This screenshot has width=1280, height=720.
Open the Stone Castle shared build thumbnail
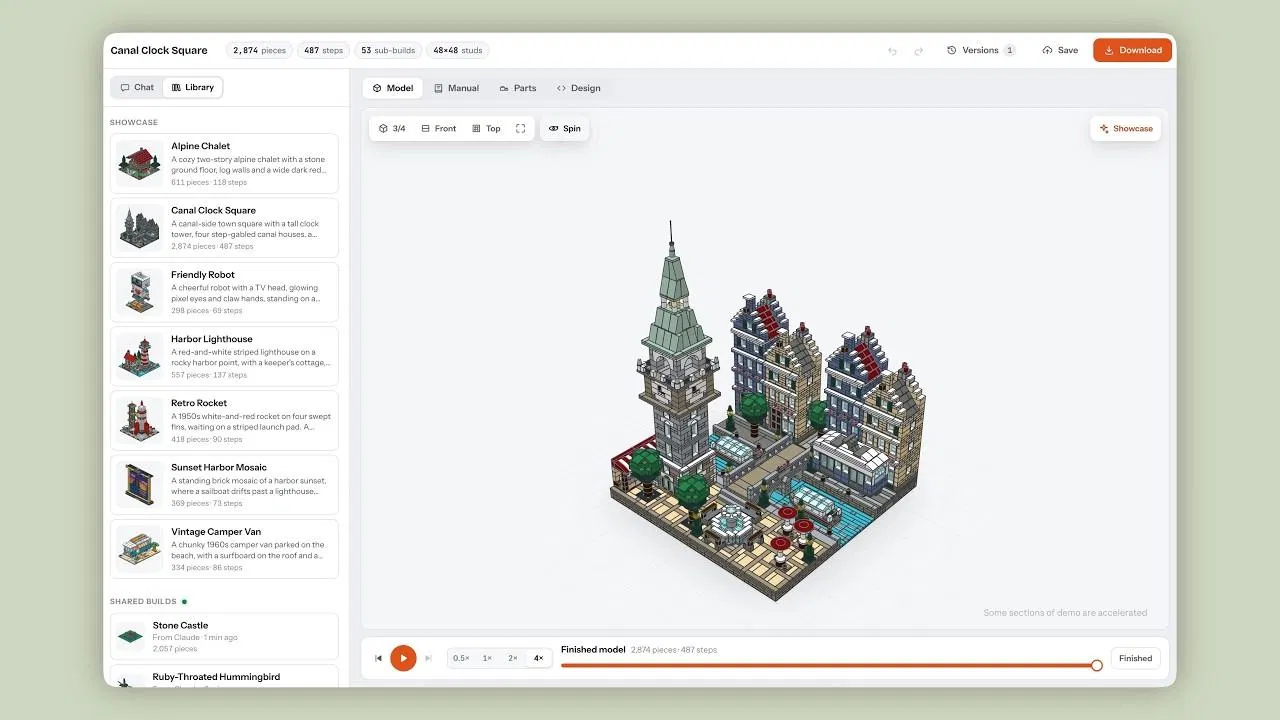(130, 636)
